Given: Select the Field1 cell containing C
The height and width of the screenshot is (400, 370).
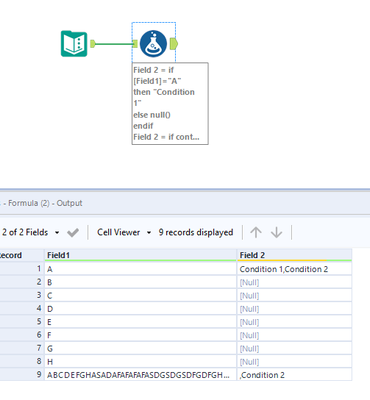Looking at the screenshot, I should click(141, 296).
